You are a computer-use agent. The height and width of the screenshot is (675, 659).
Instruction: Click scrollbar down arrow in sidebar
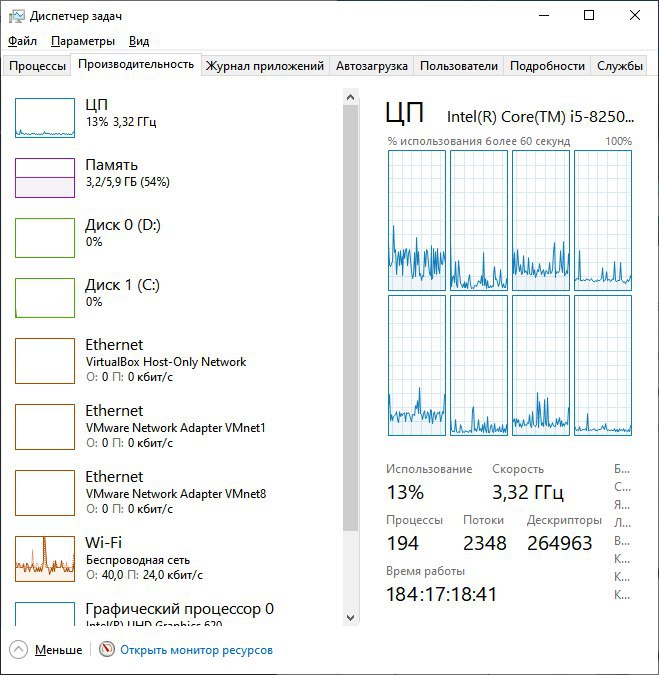click(x=350, y=618)
